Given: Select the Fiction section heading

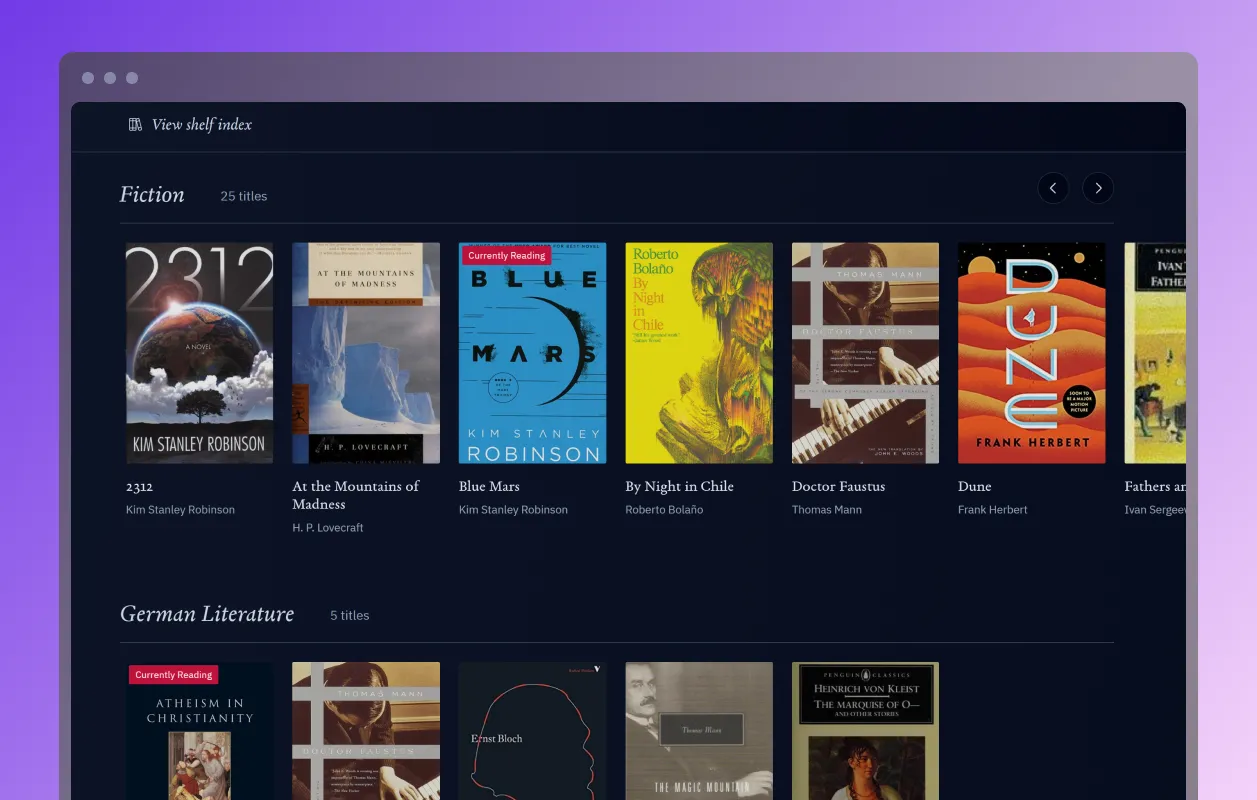Looking at the screenshot, I should (x=151, y=194).
